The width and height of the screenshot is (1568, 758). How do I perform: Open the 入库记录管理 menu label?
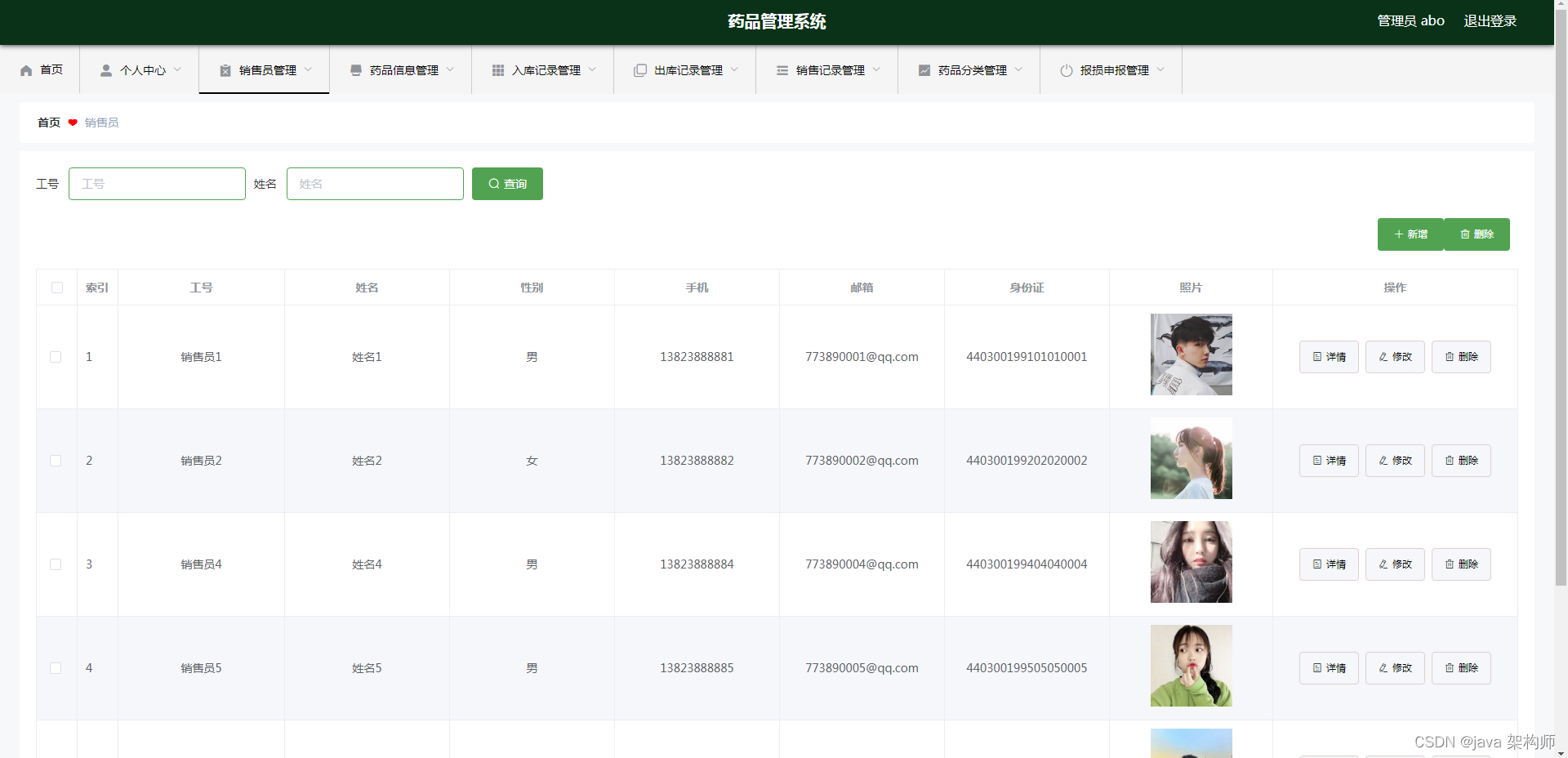coord(546,70)
